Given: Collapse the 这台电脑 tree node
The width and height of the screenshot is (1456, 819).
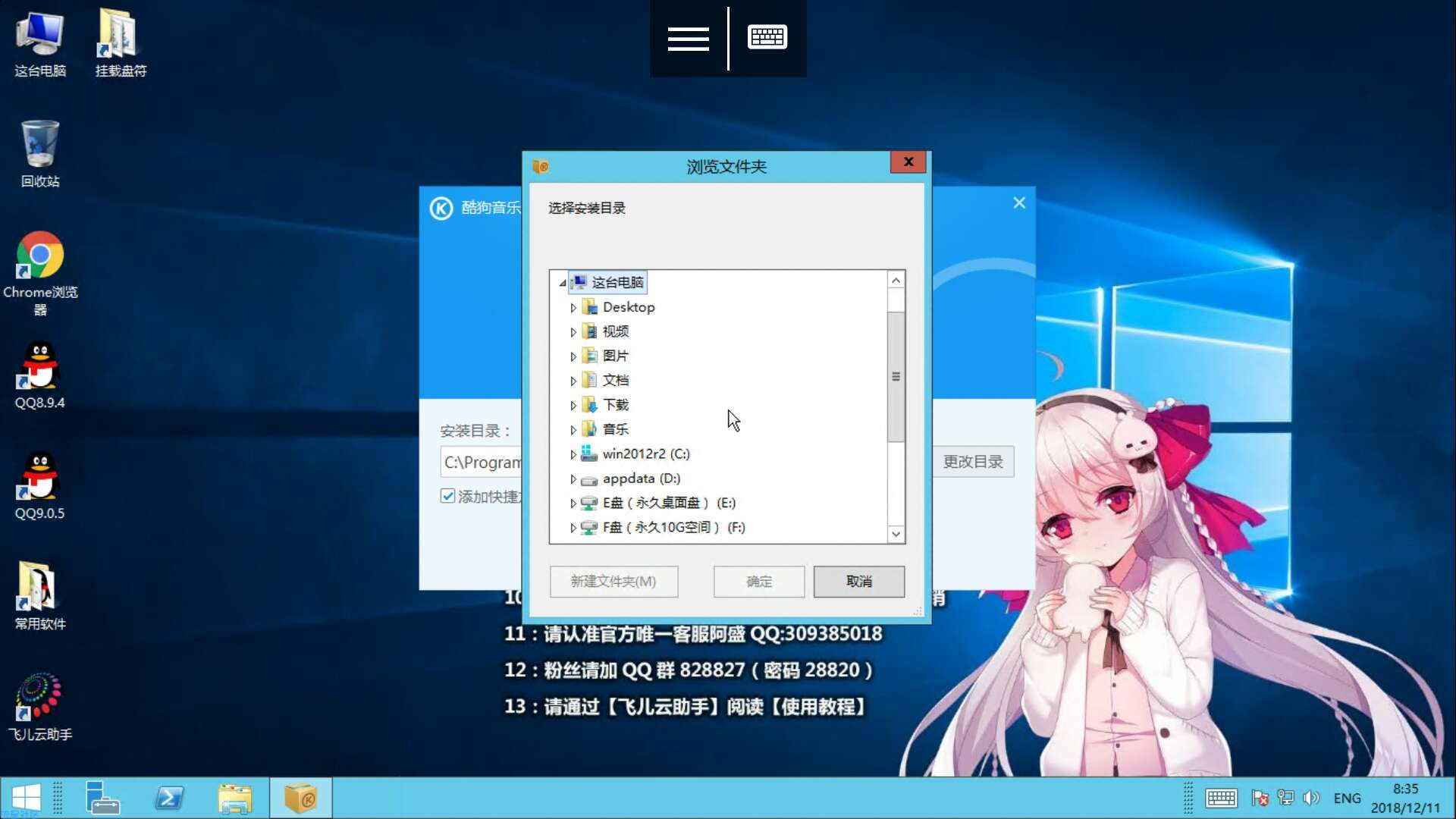Looking at the screenshot, I should pos(563,283).
